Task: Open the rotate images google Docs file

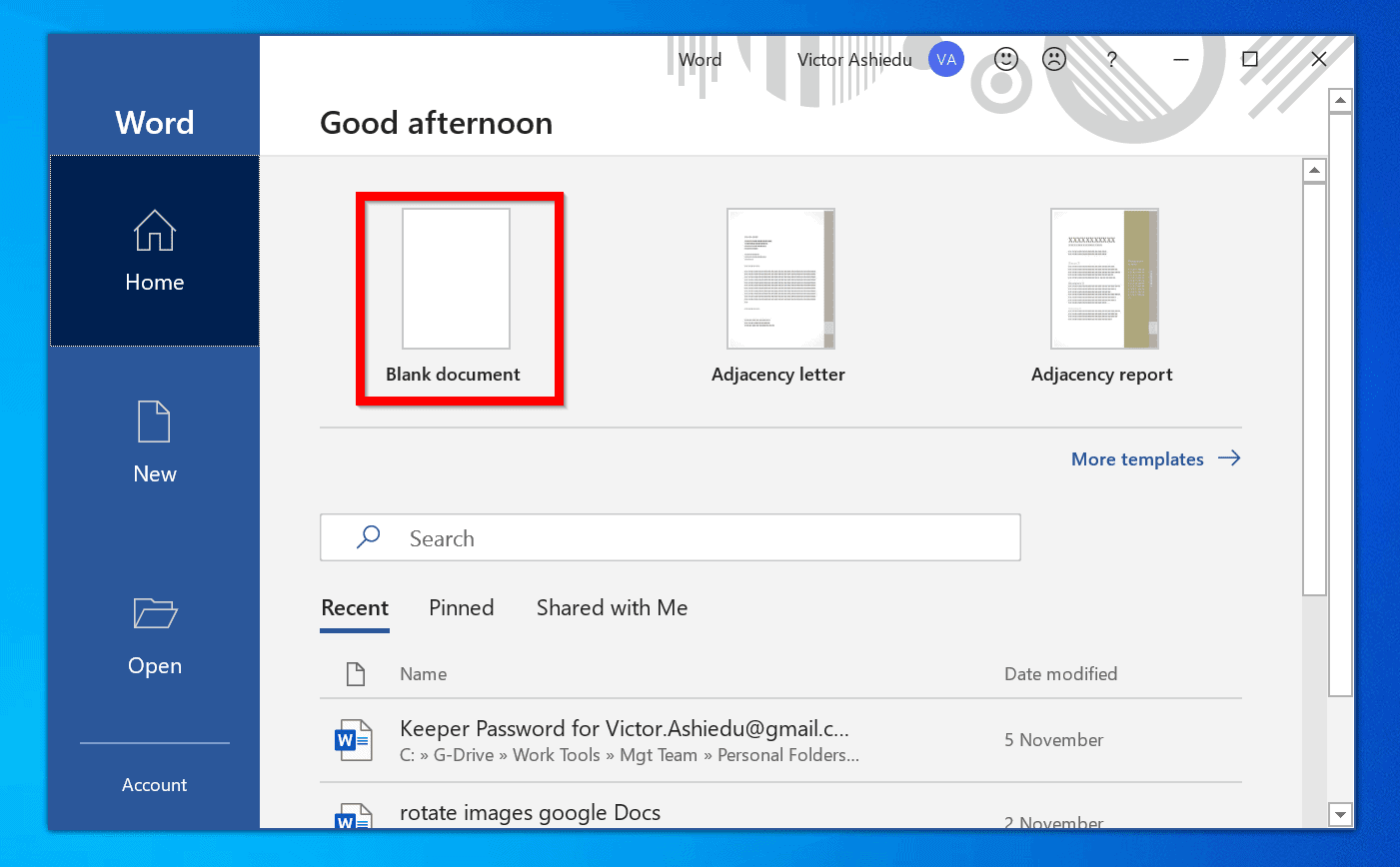Action: tap(530, 812)
